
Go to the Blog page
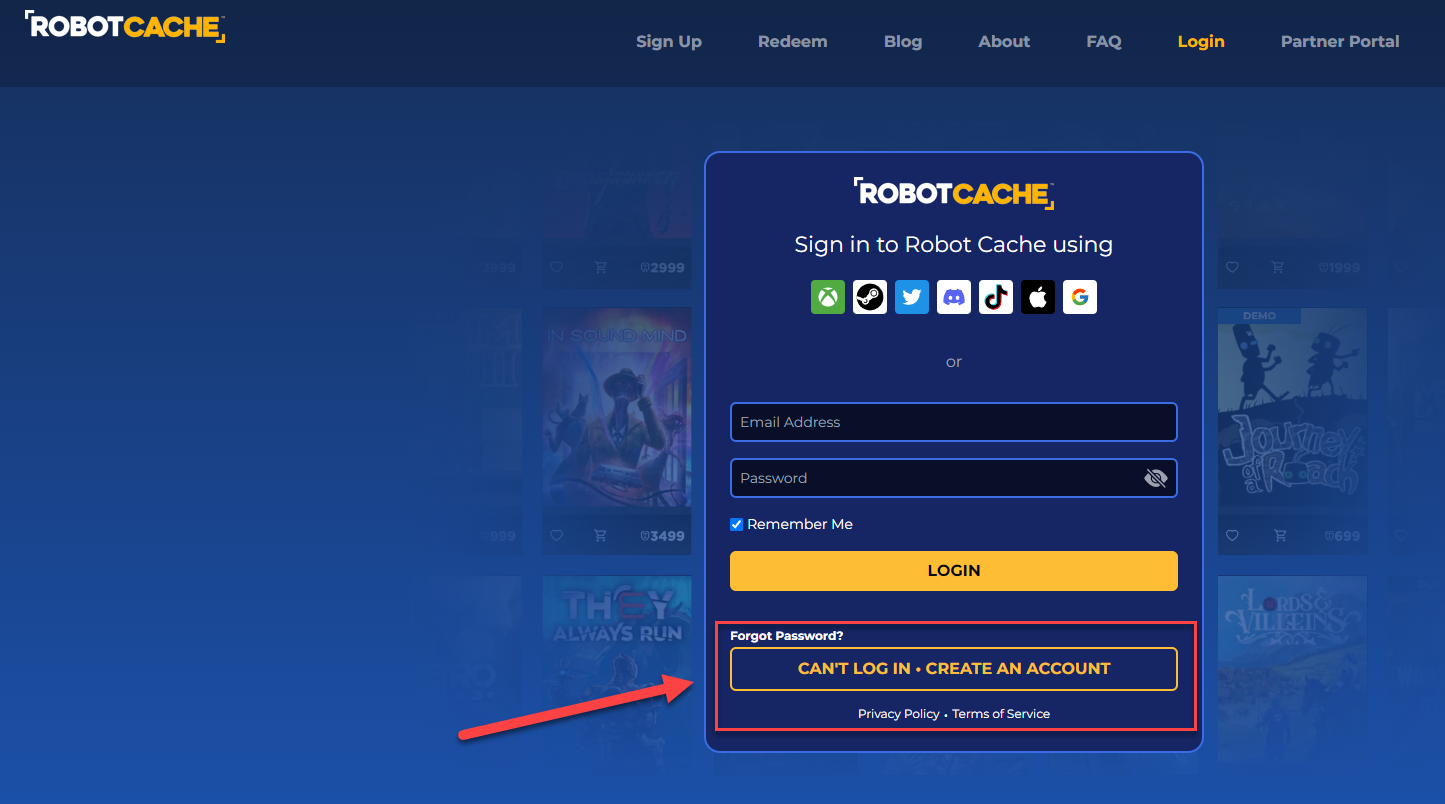point(903,41)
